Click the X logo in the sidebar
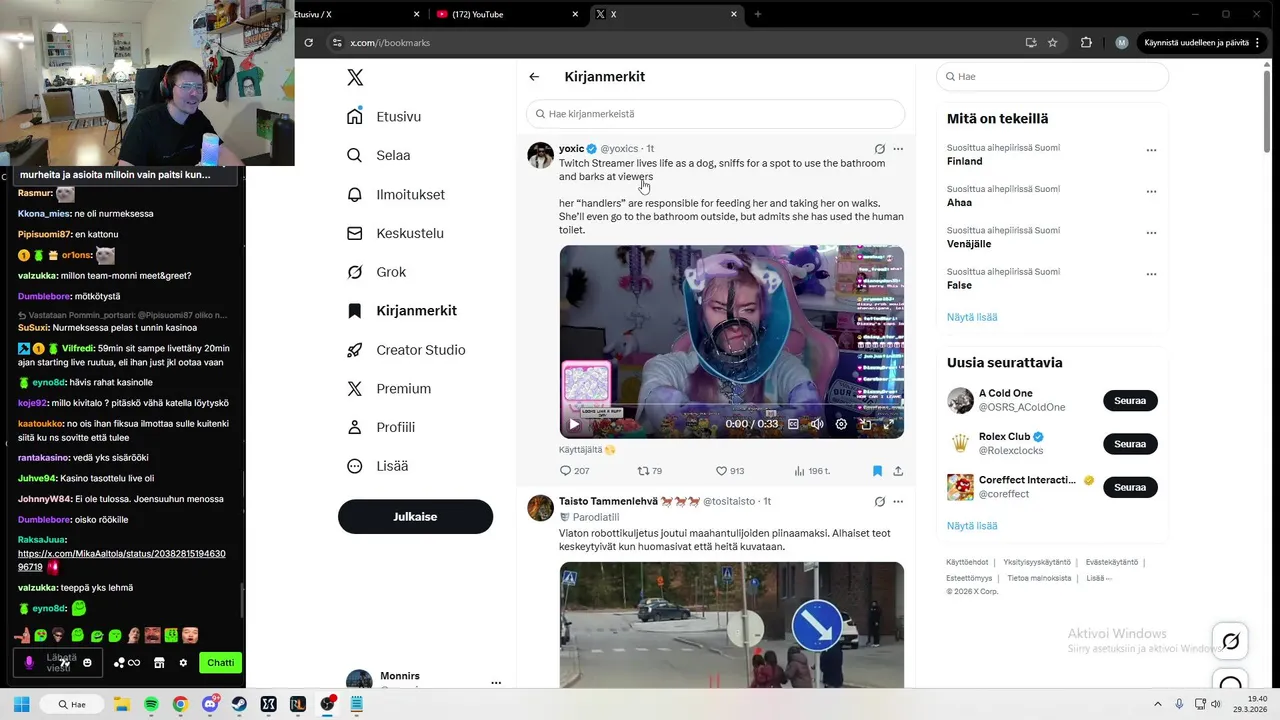The image size is (1280, 720). click(x=355, y=77)
